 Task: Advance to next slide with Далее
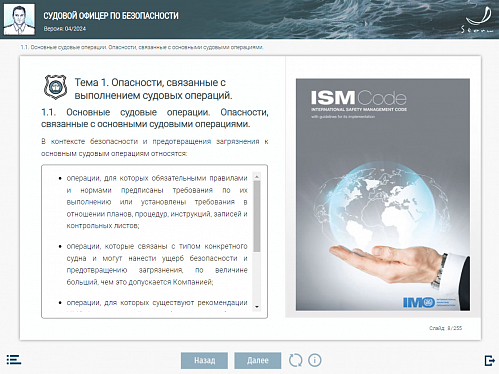[x=258, y=360]
